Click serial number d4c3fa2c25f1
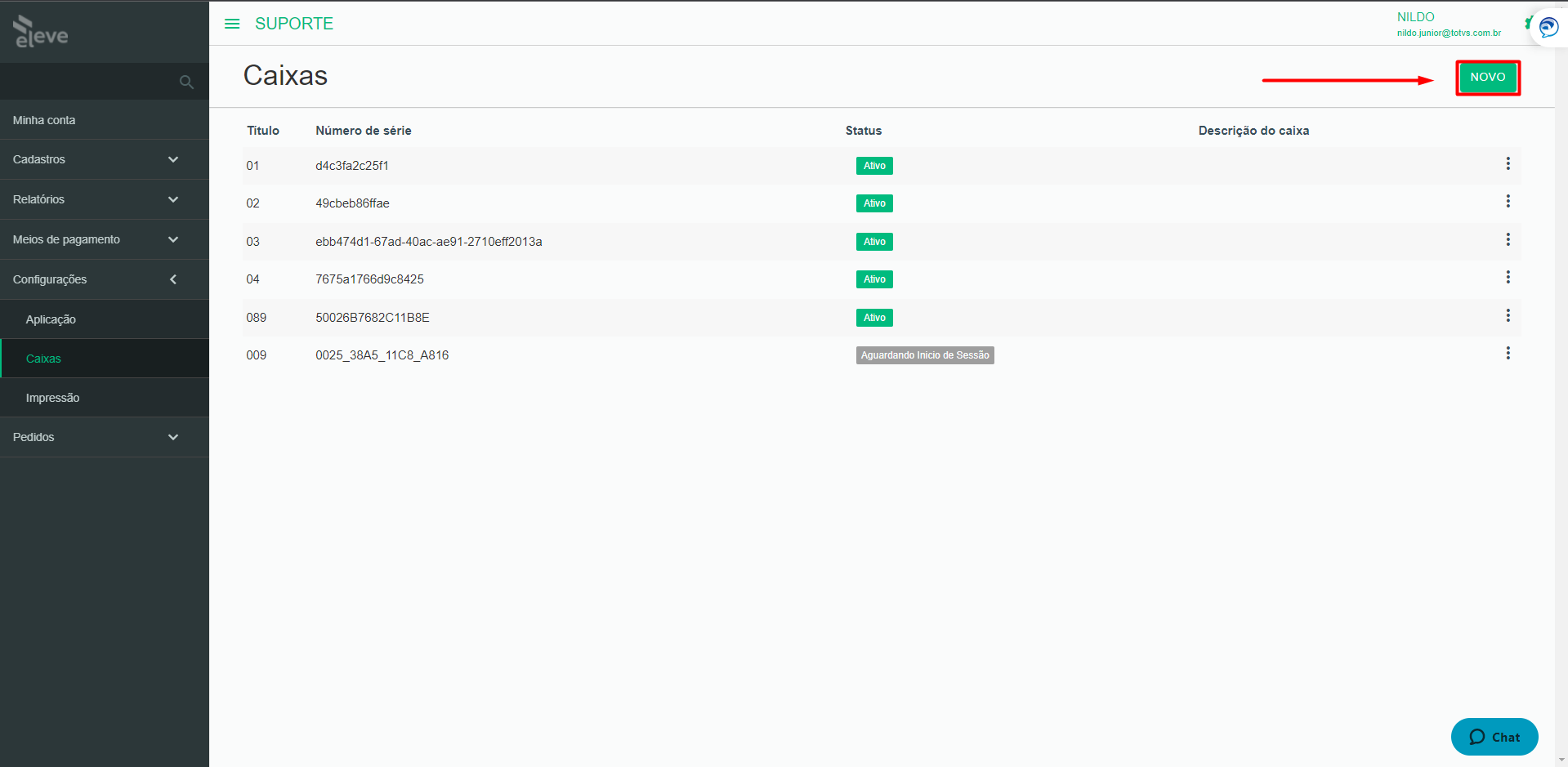This screenshot has width=1568, height=767. pos(352,166)
